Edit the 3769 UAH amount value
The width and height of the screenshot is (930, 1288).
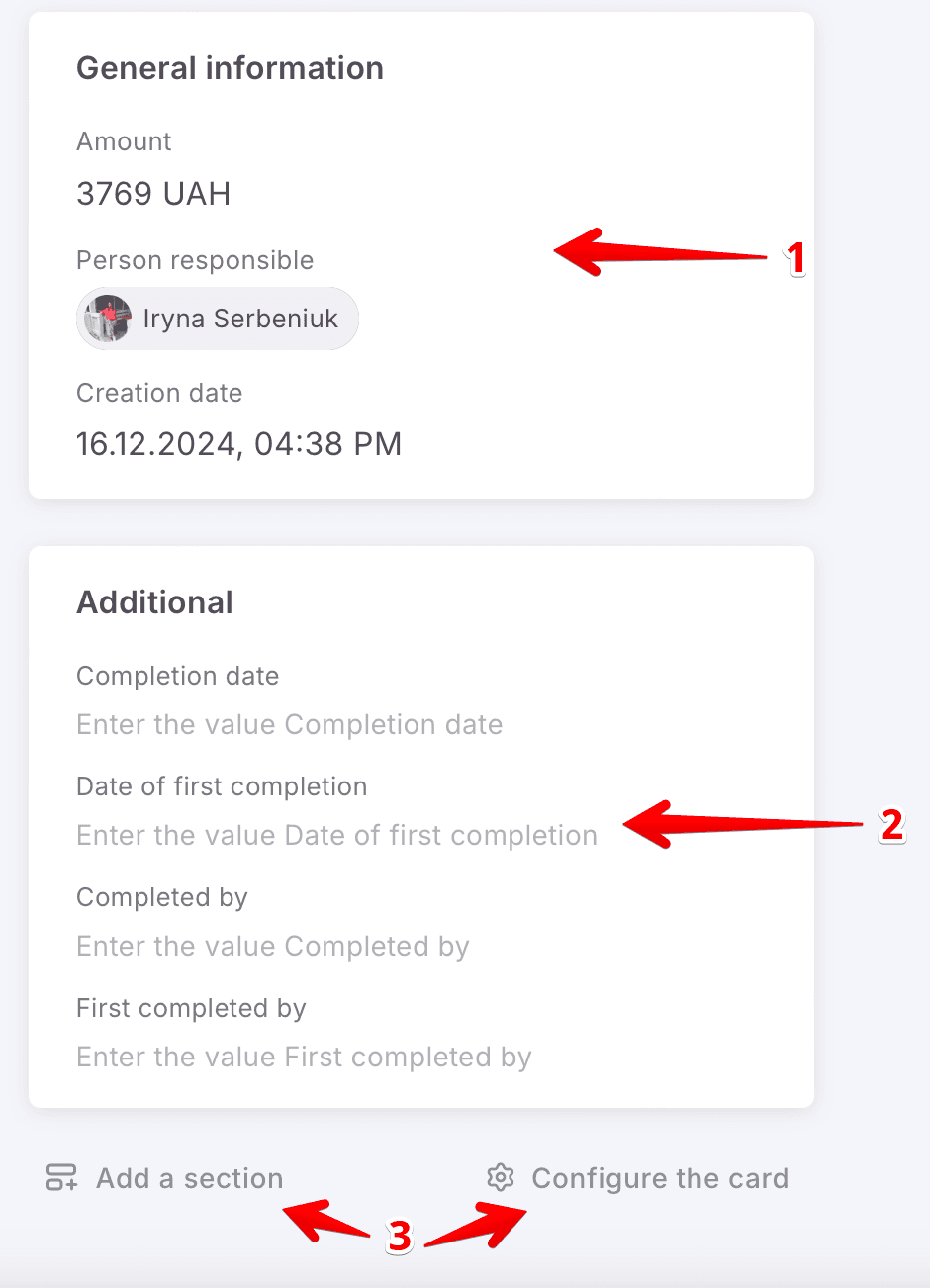153,194
